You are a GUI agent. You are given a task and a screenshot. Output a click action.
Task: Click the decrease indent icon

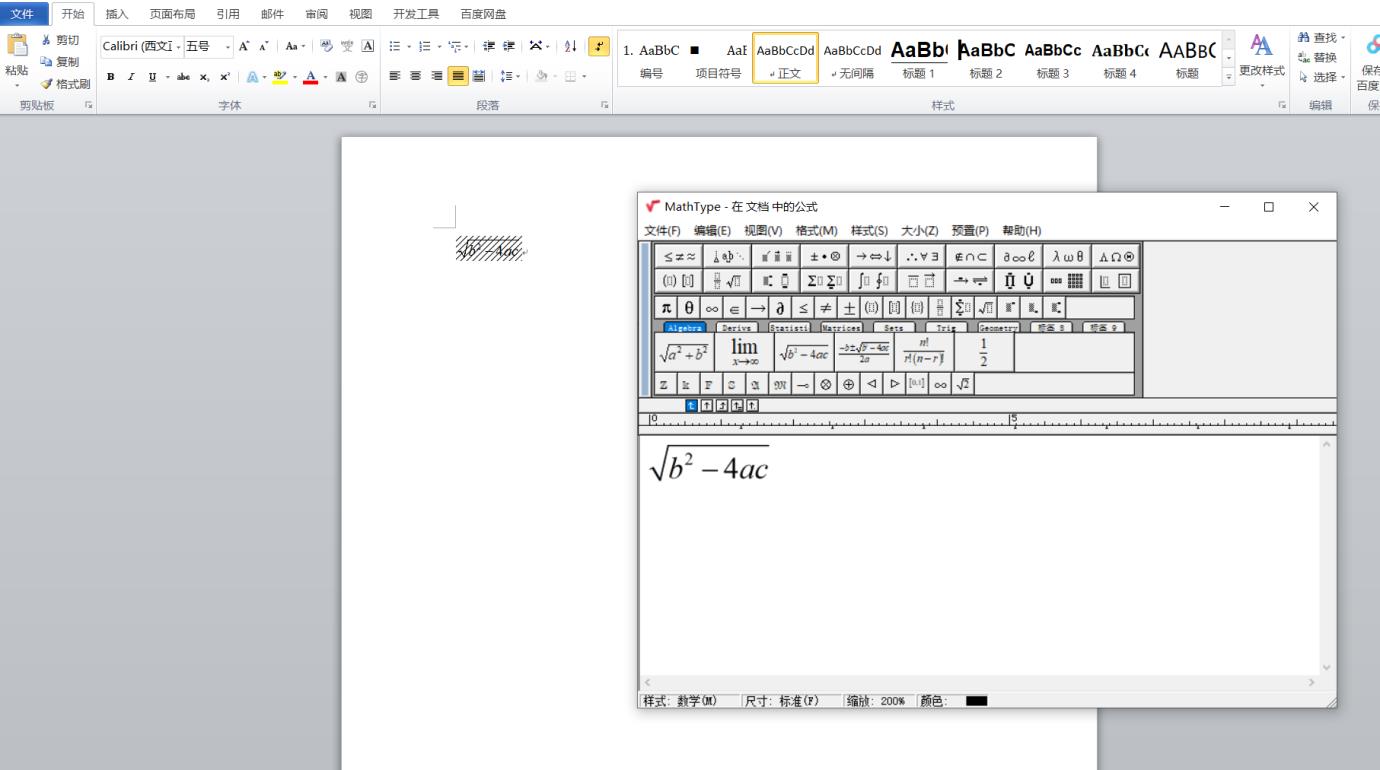coord(491,47)
